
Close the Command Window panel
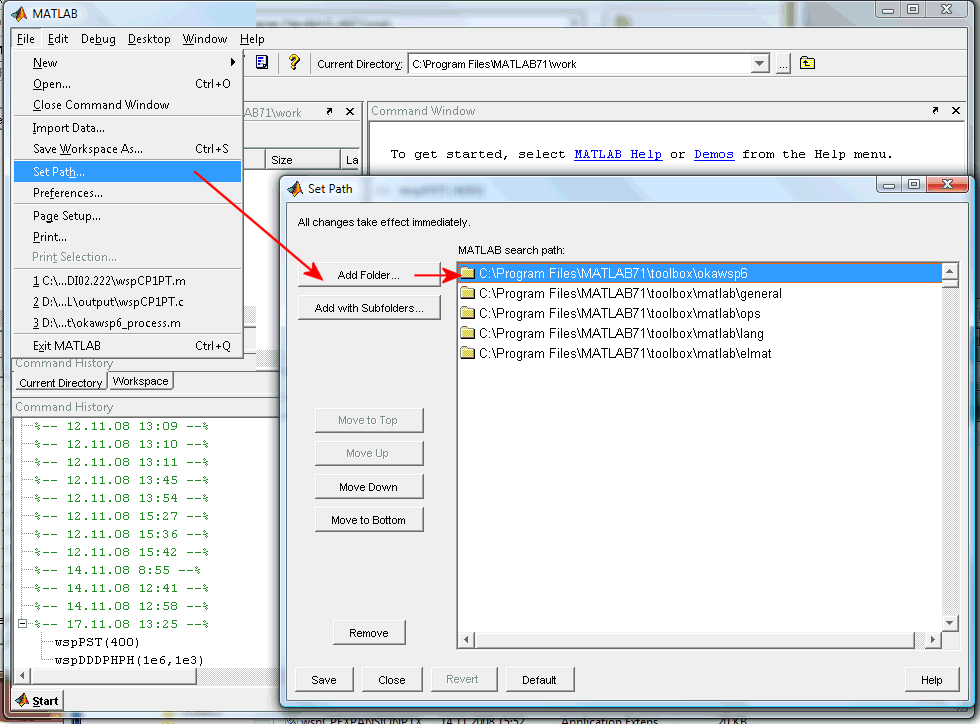click(x=956, y=111)
